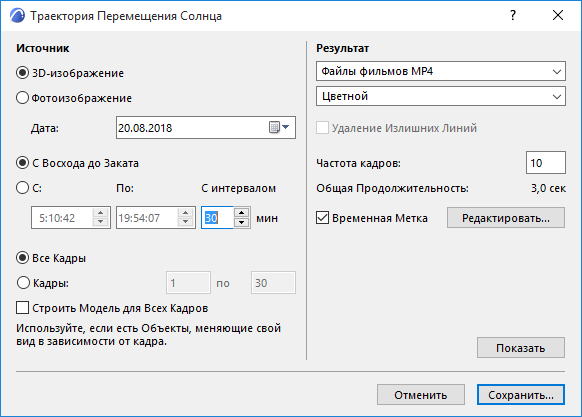This screenshot has height=417, width=582.
Task: Click the Результат section heading
Action: 343,48
